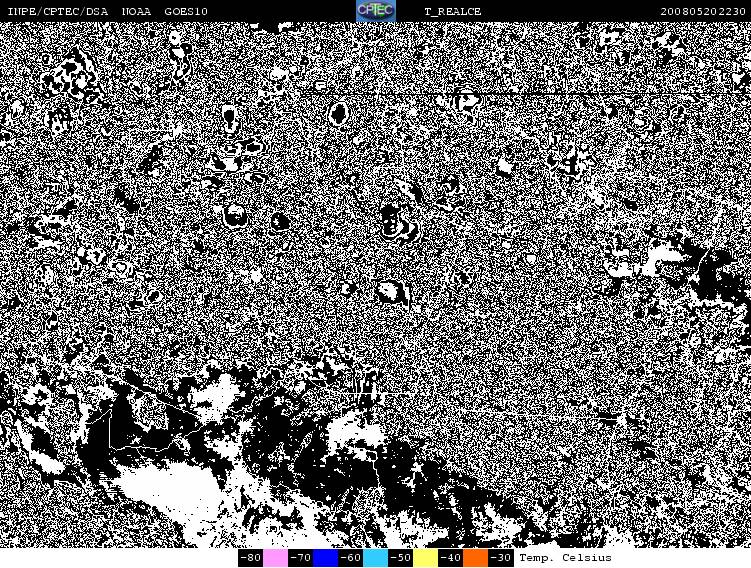The width and height of the screenshot is (751, 568).
Task: Select the T_REALCE product label
Action: coord(452,11)
